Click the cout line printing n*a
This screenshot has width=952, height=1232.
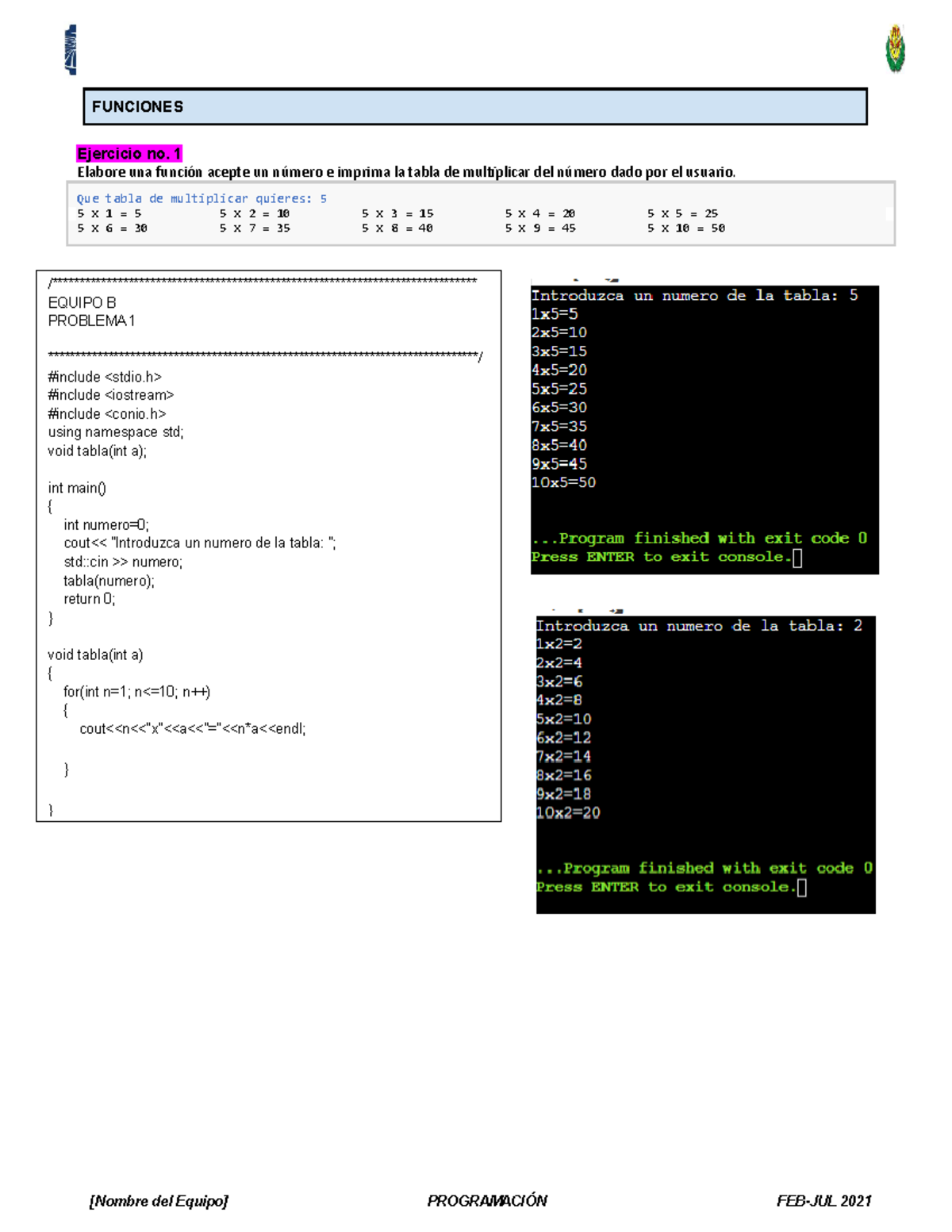click(192, 729)
